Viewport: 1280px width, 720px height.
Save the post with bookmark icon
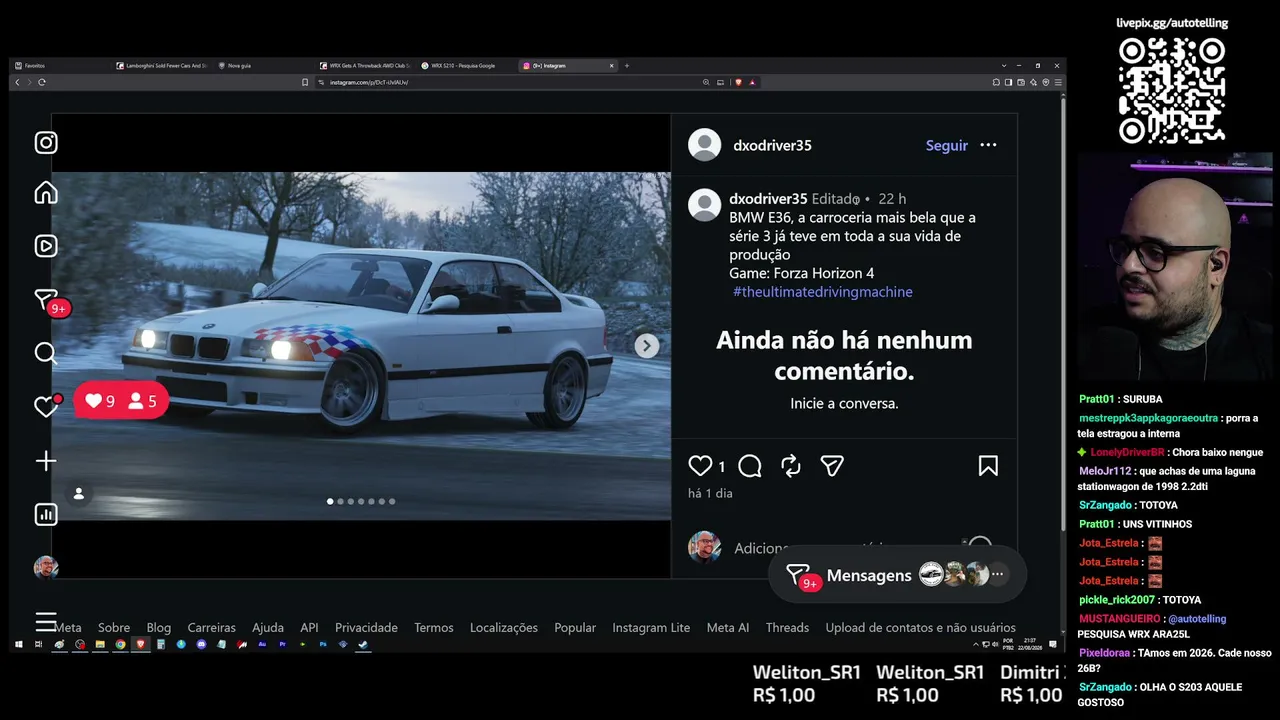click(988, 466)
